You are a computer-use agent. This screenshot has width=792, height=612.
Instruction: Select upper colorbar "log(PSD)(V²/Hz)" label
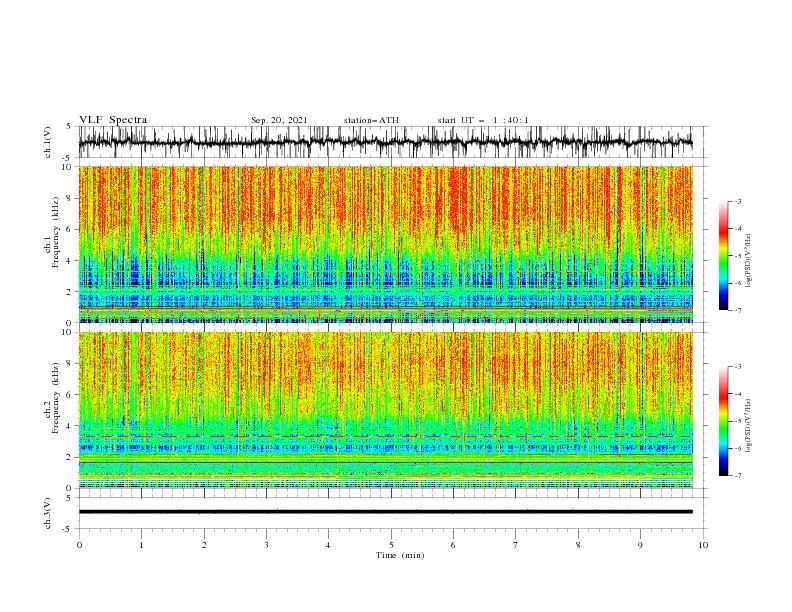pyautogui.click(x=748, y=261)
